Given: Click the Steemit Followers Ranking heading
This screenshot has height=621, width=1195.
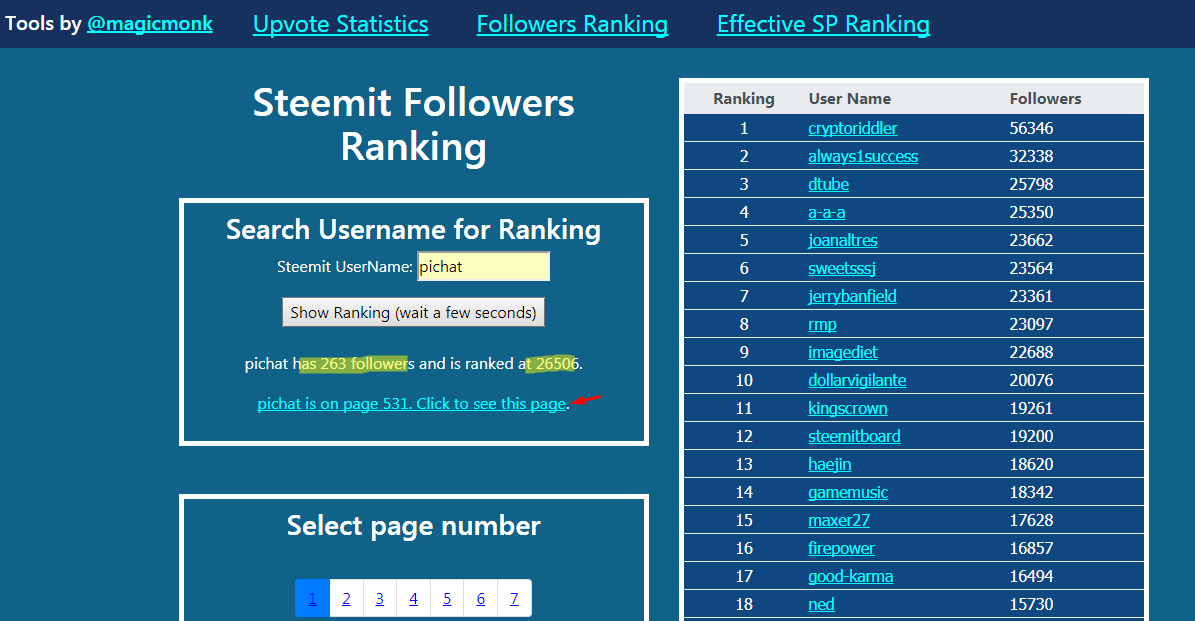Looking at the screenshot, I should (413, 124).
